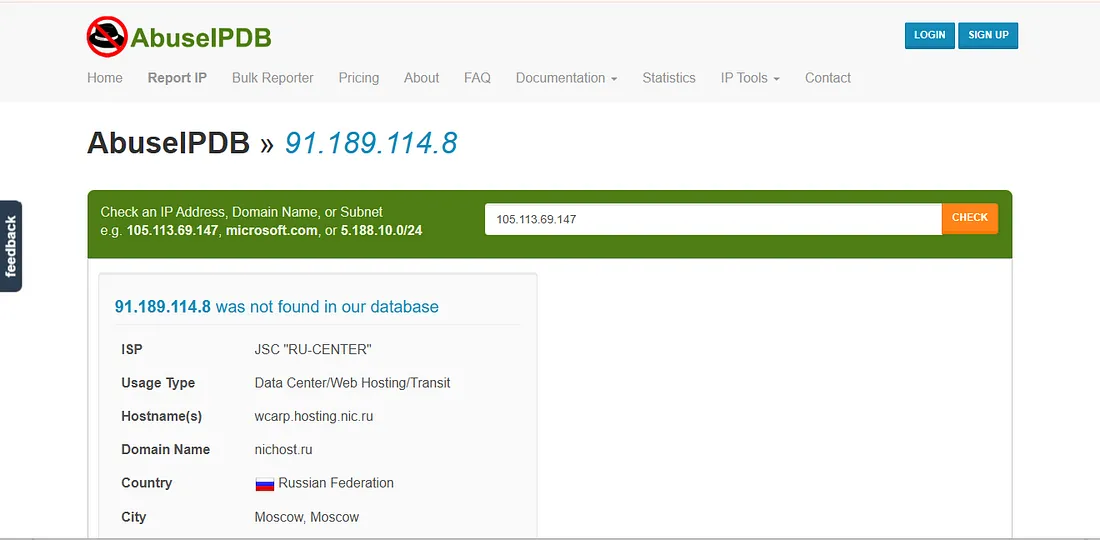This screenshot has width=1100, height=540.
Task: Focus the IP address search field
Action: coord(713,219)
